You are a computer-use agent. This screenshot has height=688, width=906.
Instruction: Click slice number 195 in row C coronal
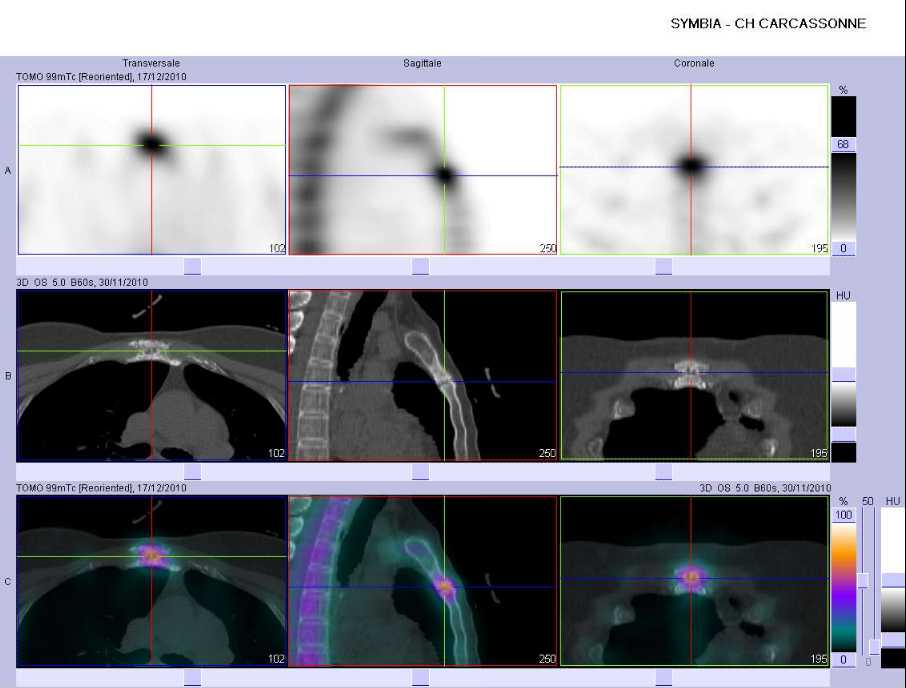[819, 659]
